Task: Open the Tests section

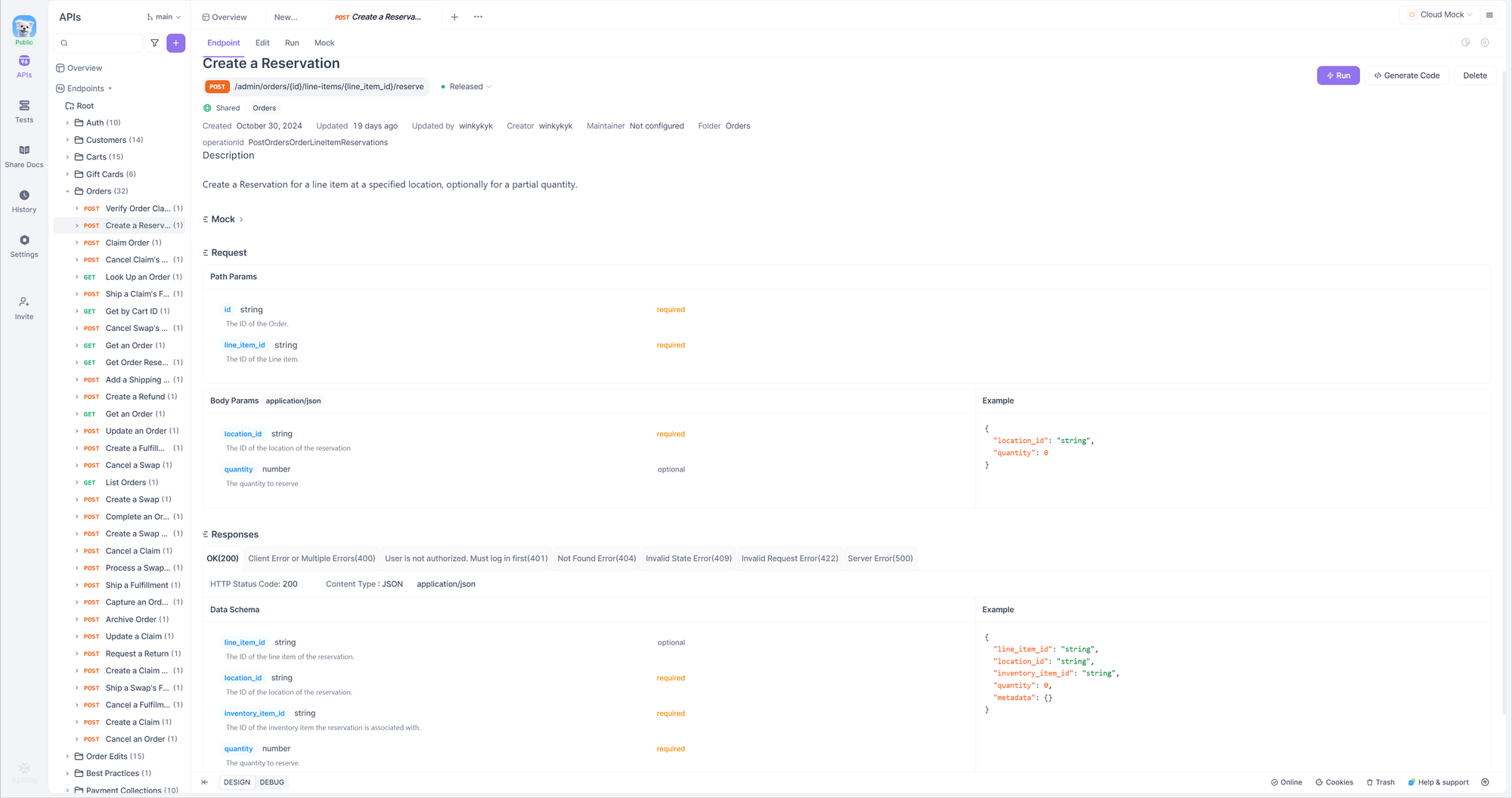Action: coord(24,111)
